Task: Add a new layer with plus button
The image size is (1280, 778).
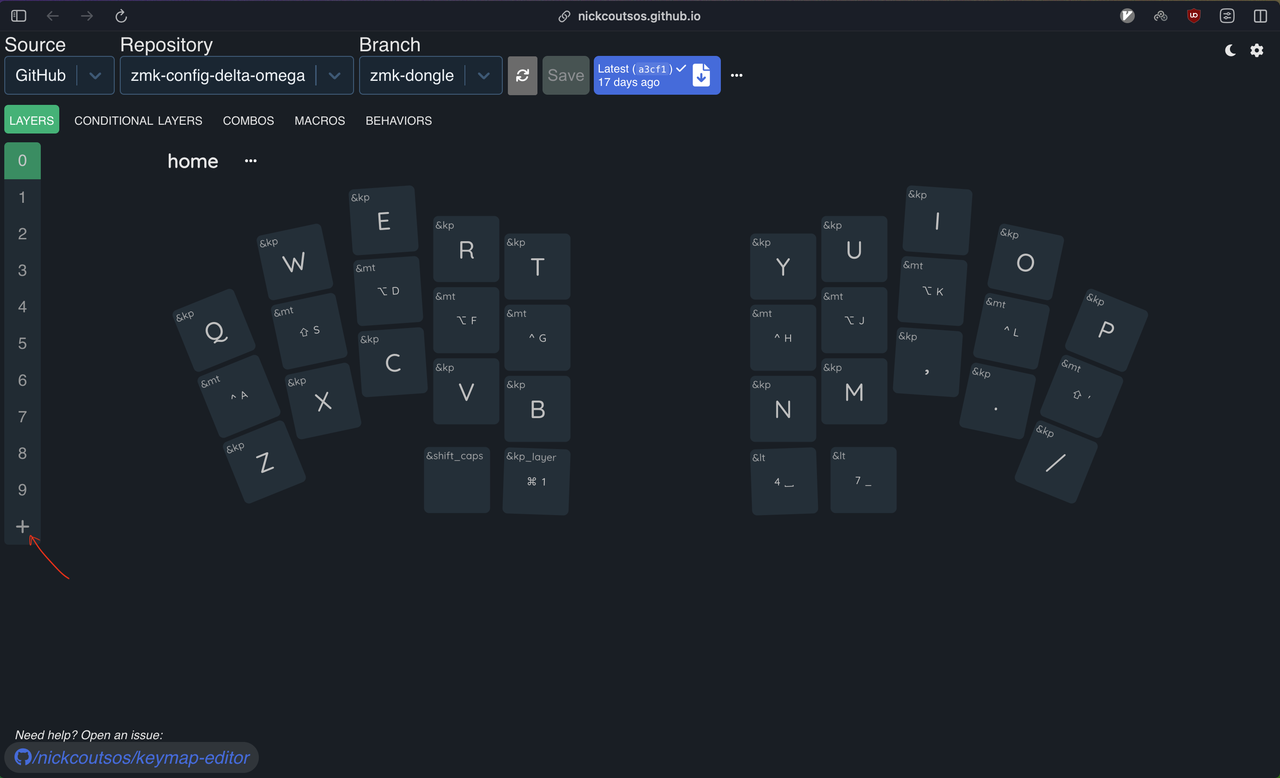Action: 23,527
